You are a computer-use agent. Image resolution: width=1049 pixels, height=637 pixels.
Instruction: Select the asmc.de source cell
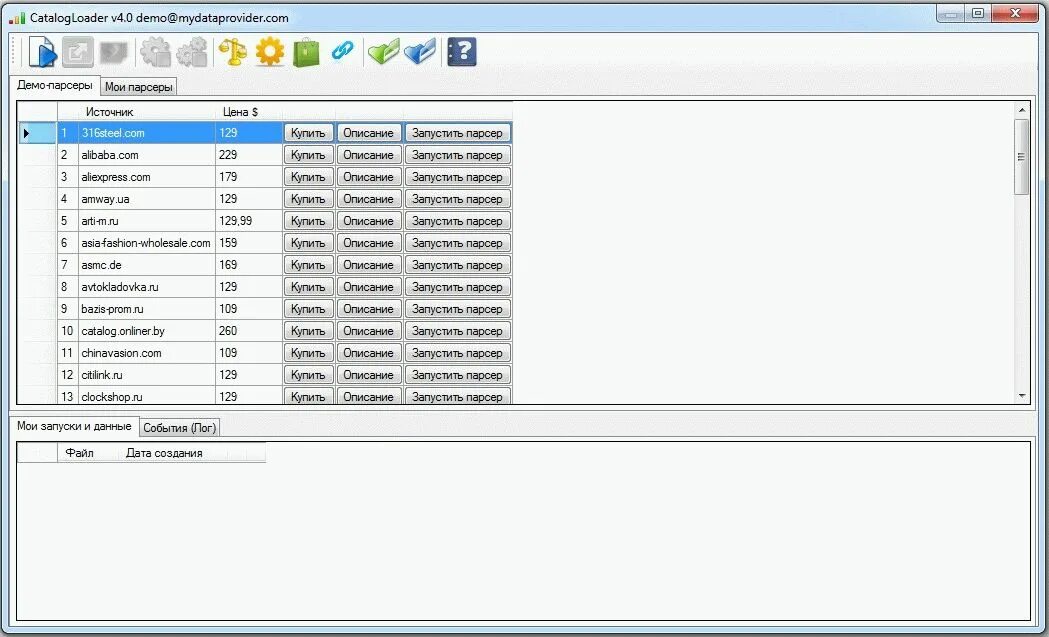point(147,265)
